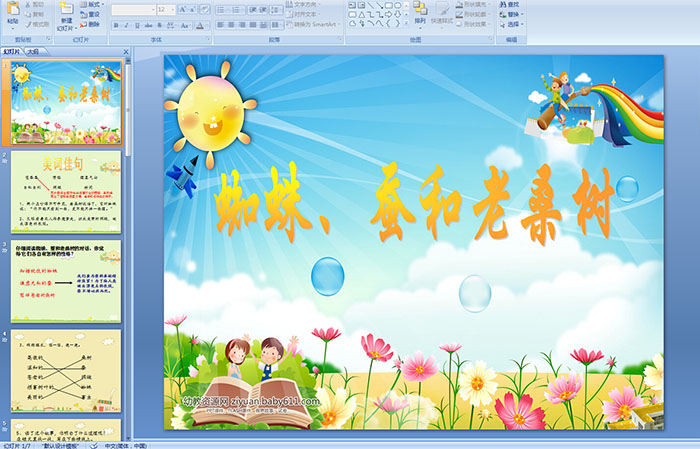Click the Numbering list icon
Image resolution: width=700 pixels, height=449 pixels.
pyautogui.click(x=236, y=10)
